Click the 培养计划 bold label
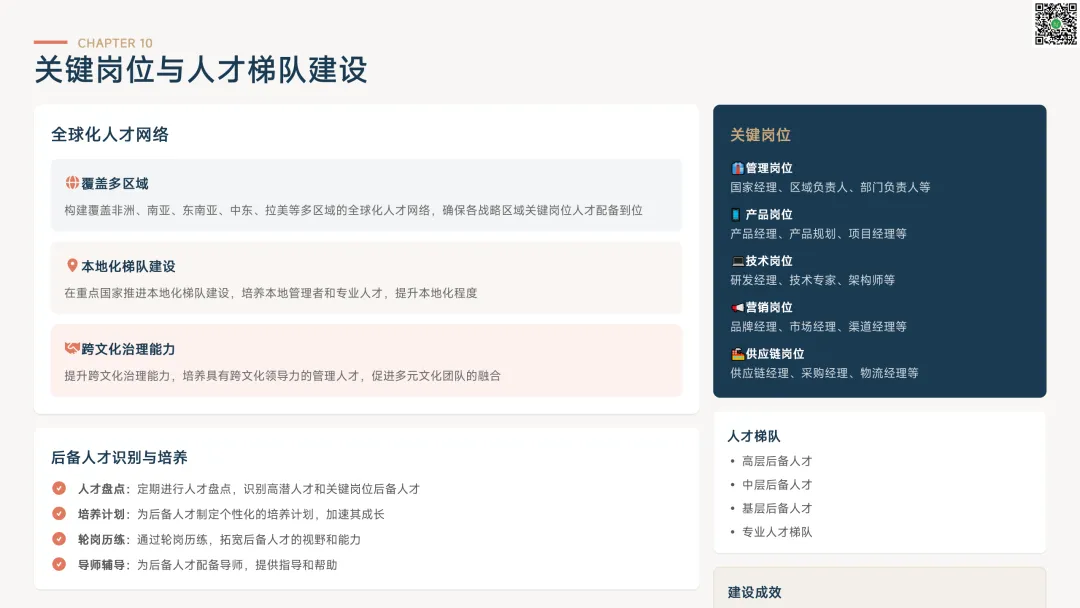The width and height of the screenshot is (1080, 608). click(102, 514)
